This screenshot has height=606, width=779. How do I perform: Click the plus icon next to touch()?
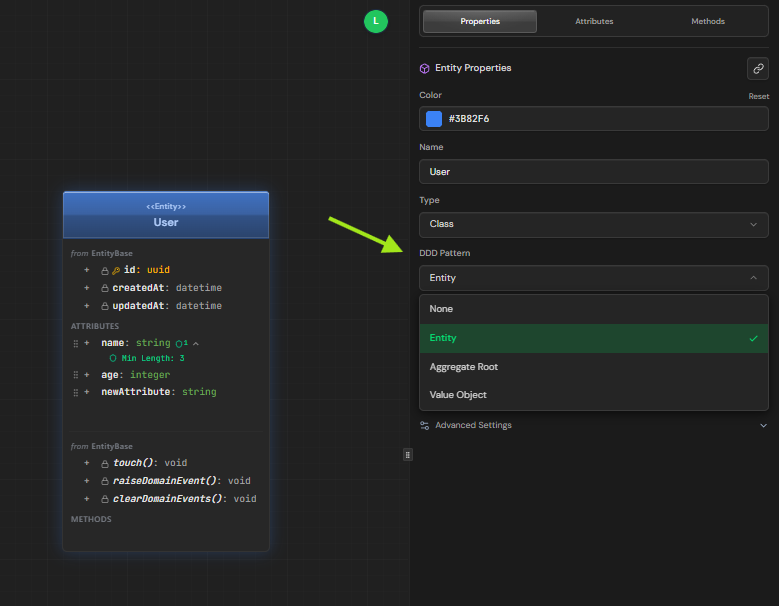(x=87, y=463)
